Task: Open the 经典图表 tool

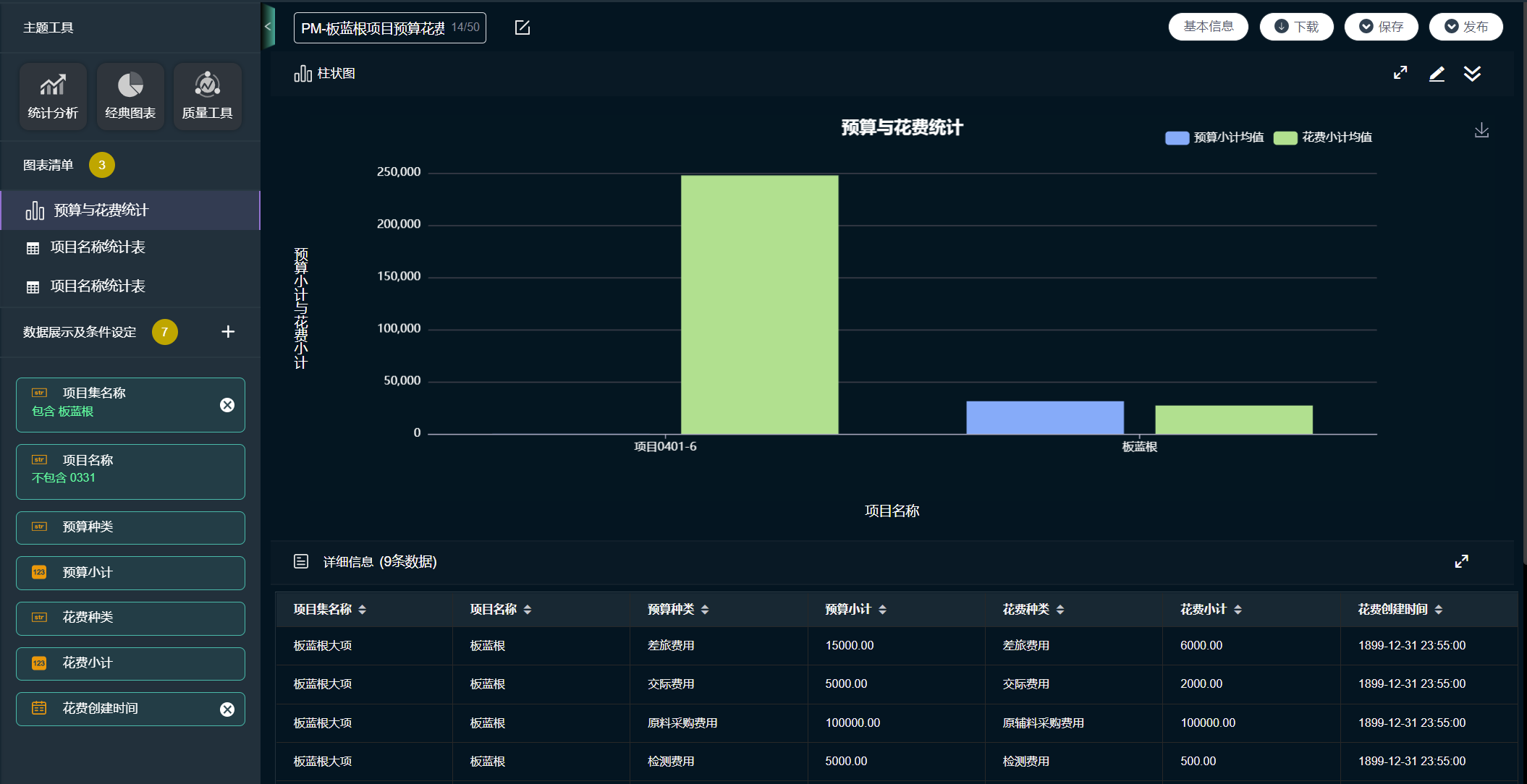Action: 130,96
